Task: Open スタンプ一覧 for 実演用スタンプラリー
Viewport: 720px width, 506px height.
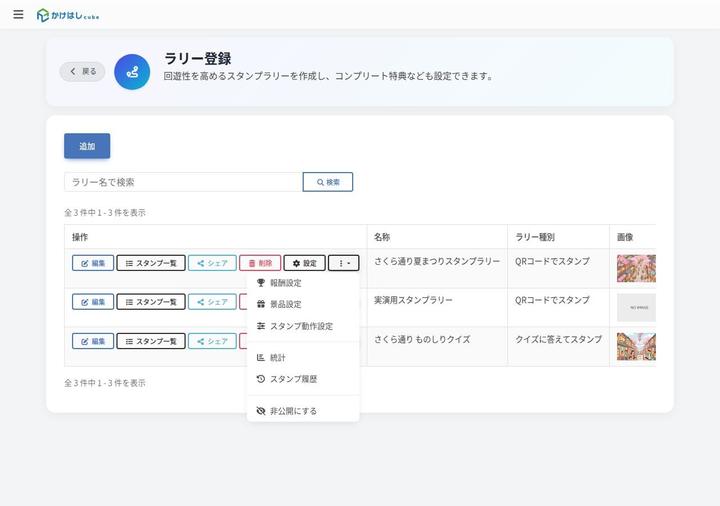Action: point(151,302)
